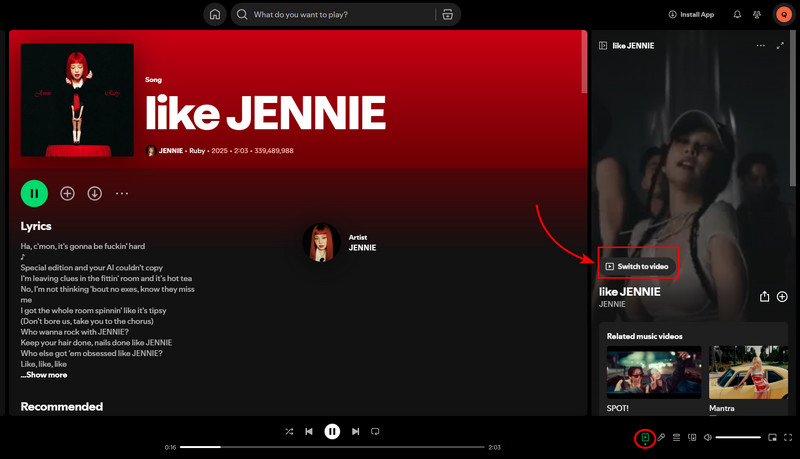Click Install App

[x=692, y=15]
